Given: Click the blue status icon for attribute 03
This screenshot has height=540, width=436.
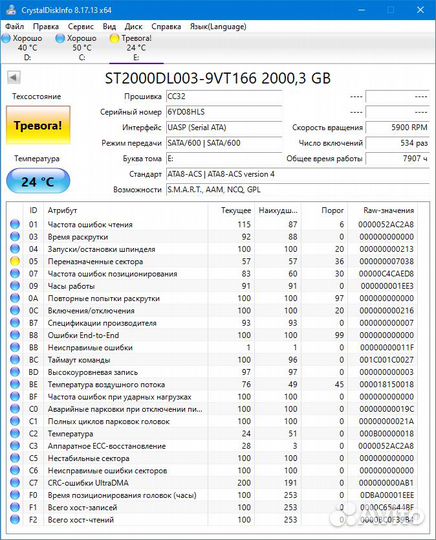Looking at the screenshot, I should pos(15,237).
